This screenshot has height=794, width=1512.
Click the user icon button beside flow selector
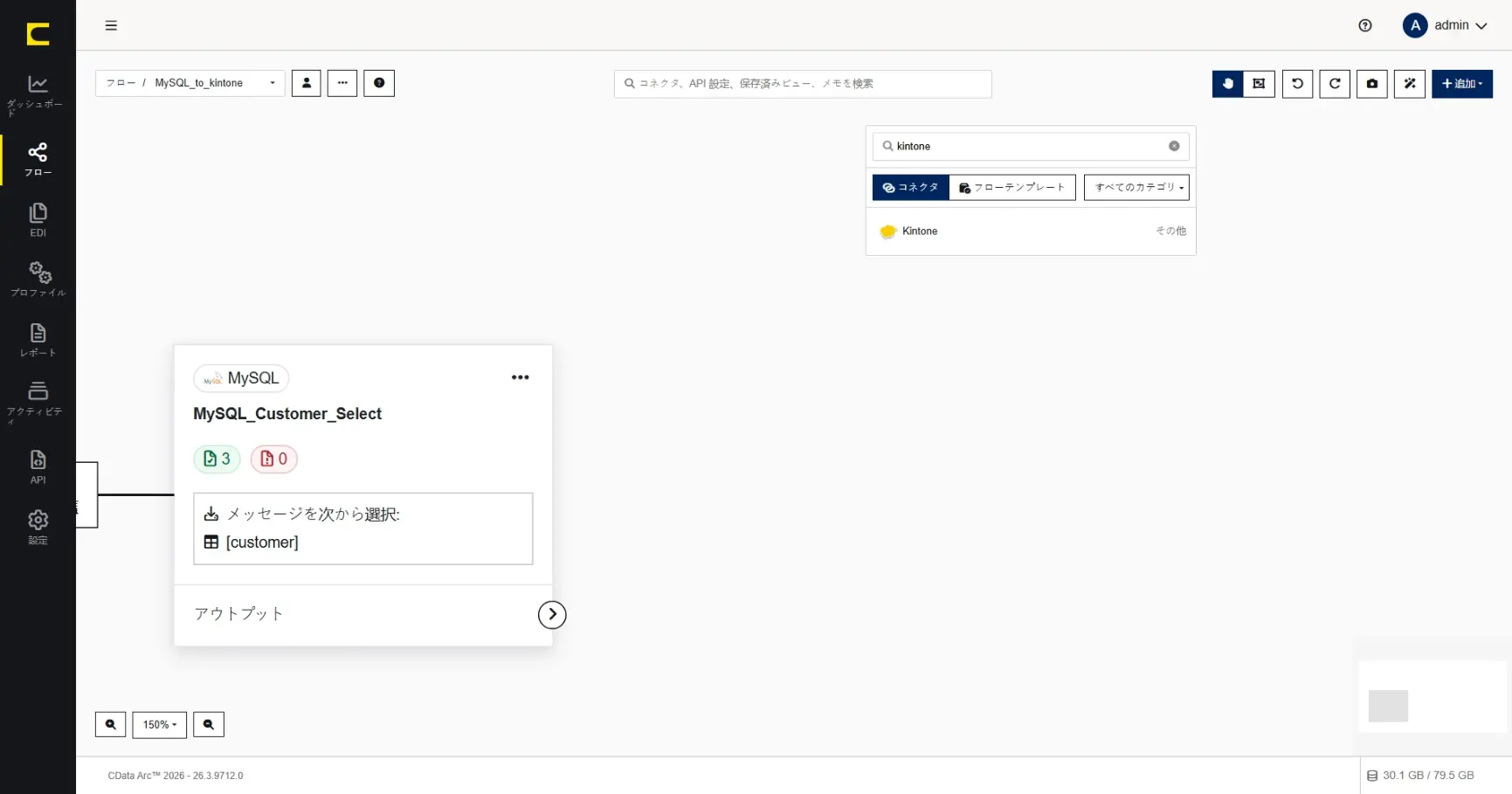(x=307, y=83)
